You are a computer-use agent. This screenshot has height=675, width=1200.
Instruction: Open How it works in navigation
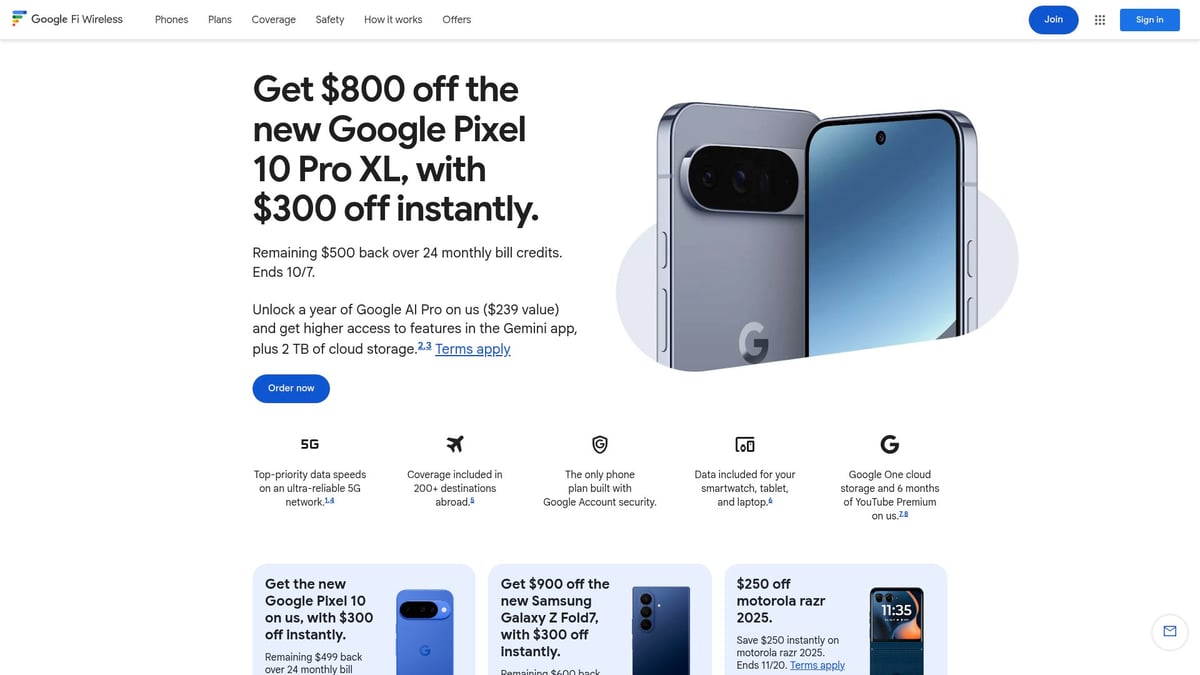pyautogui.click(x=393, y=20)
